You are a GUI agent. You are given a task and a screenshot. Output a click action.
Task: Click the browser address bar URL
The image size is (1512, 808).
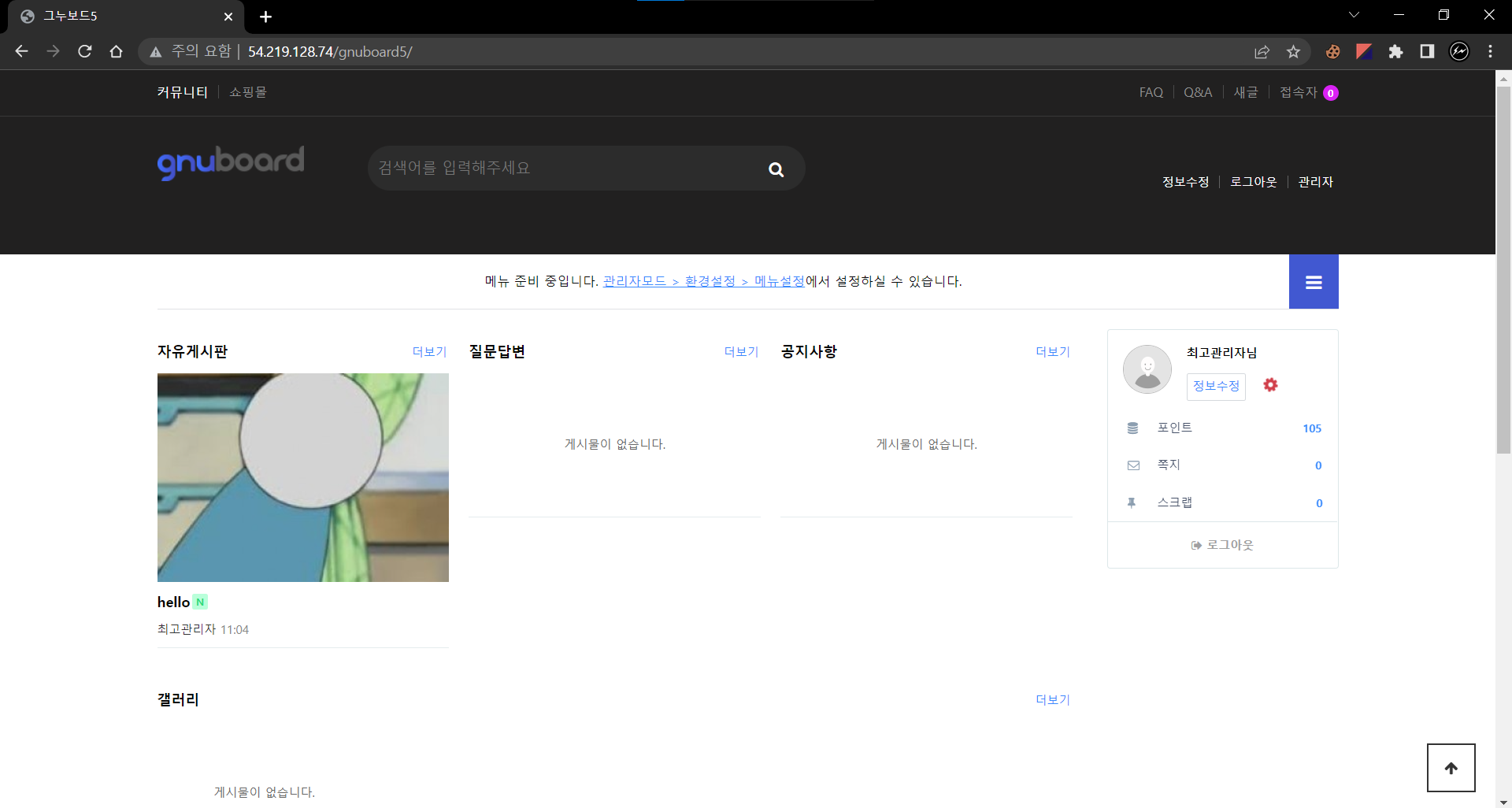(x=330, y=52)
